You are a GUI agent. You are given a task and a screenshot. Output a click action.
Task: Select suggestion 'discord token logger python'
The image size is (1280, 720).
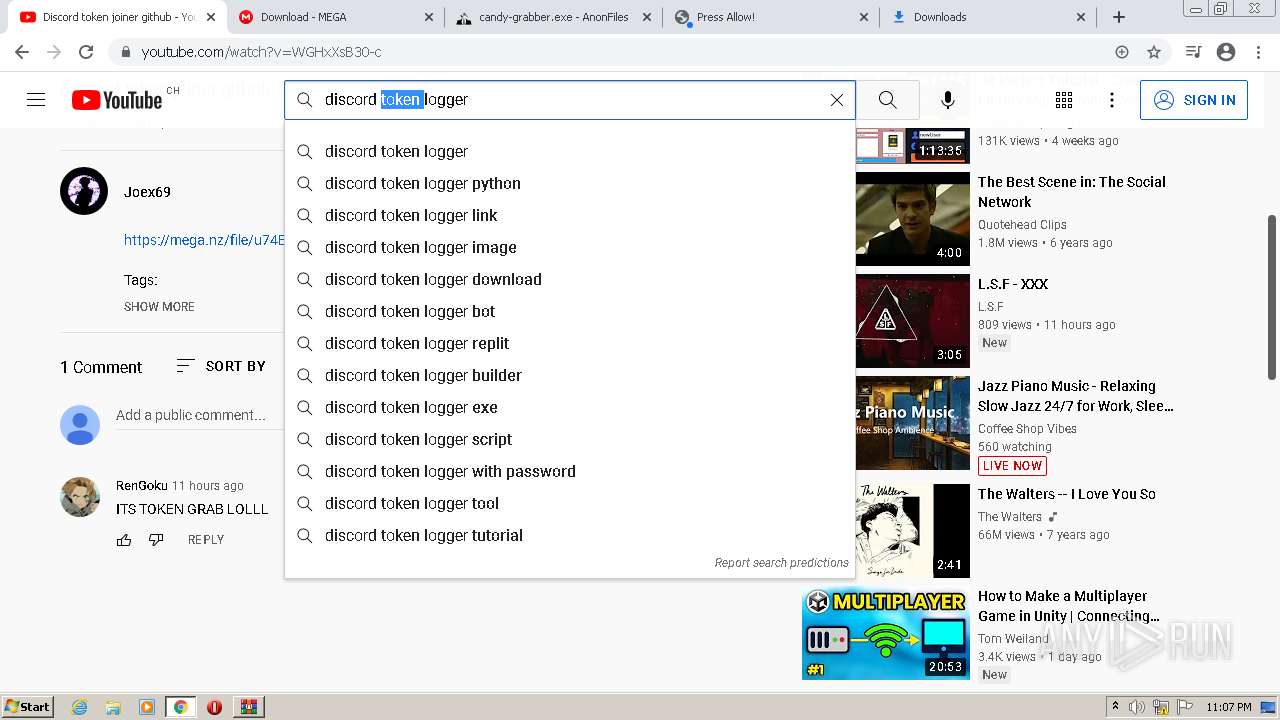[570, 183]
